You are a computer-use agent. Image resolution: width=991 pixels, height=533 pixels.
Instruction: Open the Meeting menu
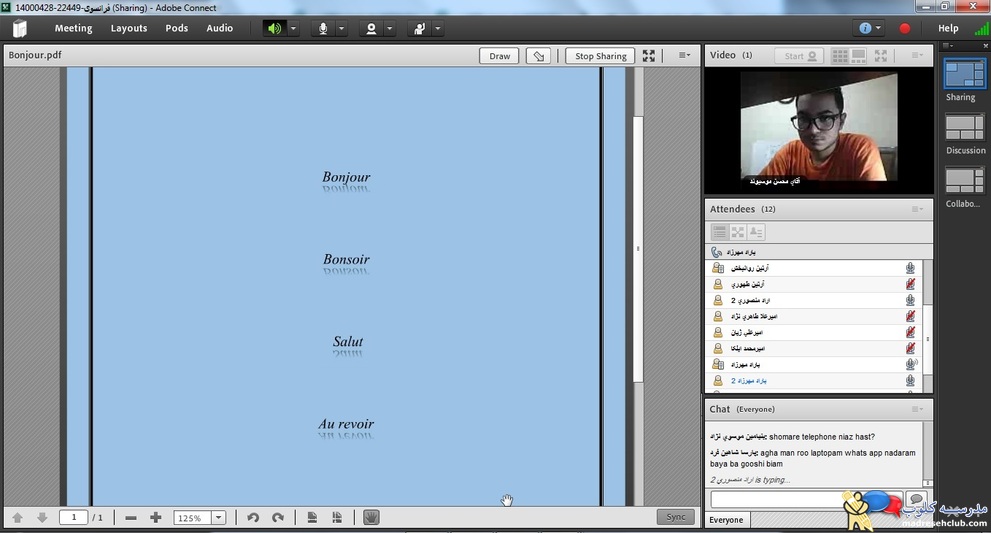(x=73, y=28)
